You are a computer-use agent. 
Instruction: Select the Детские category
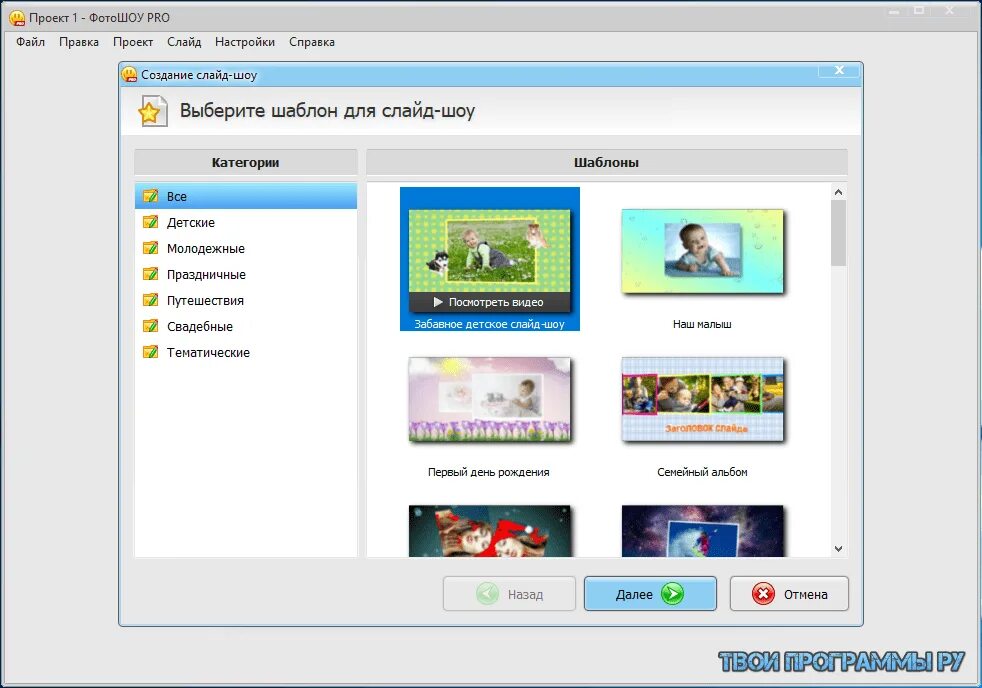(246, 222)
